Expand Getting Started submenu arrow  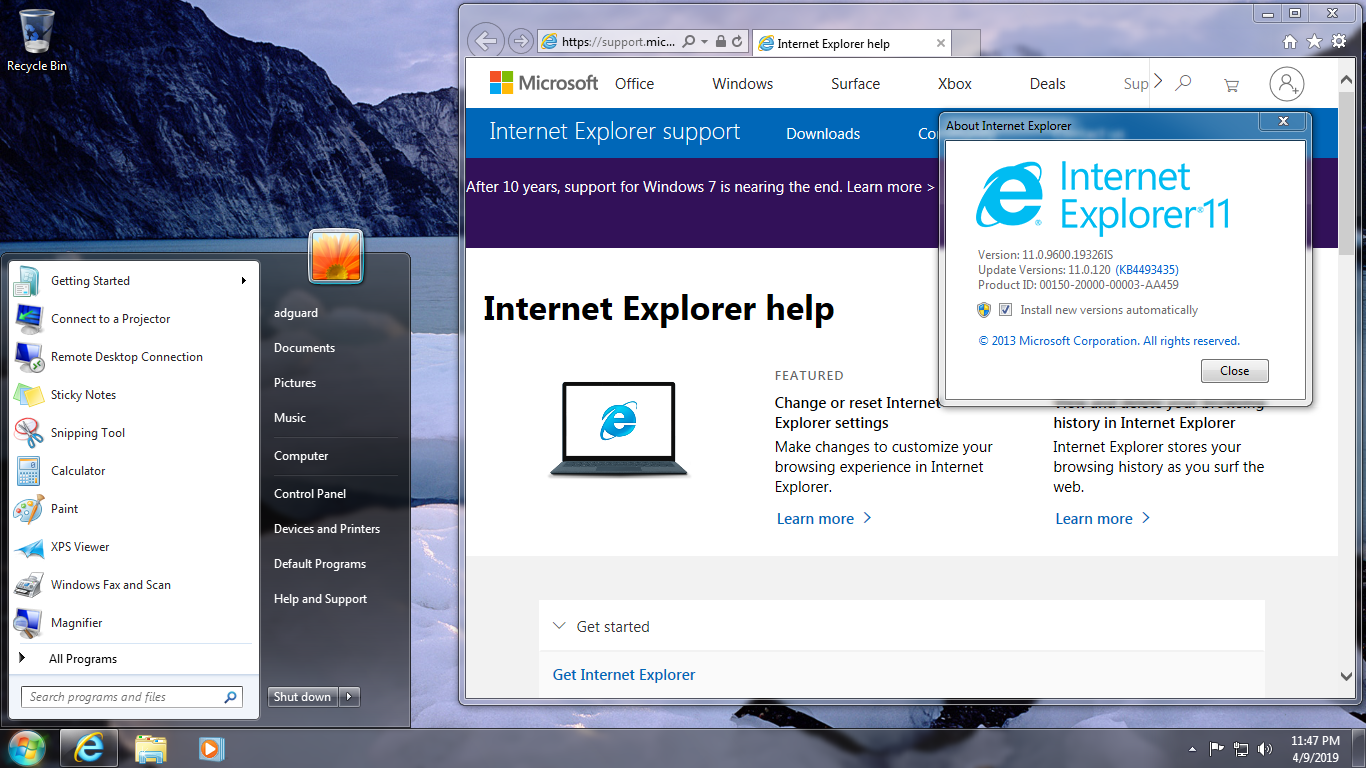(x=243, y=281)
